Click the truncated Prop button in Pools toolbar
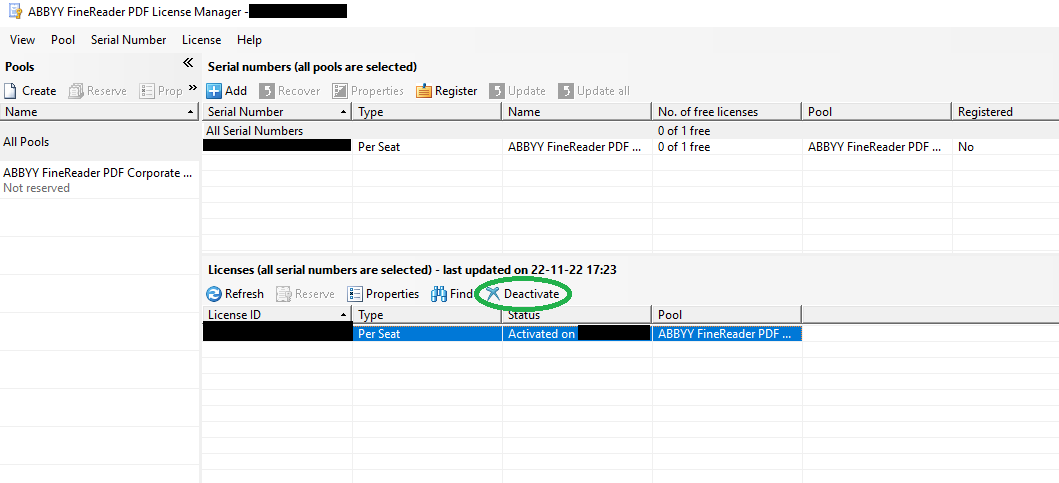The height and width of the screenshot is (483, 1059). [x=161, y=91]
